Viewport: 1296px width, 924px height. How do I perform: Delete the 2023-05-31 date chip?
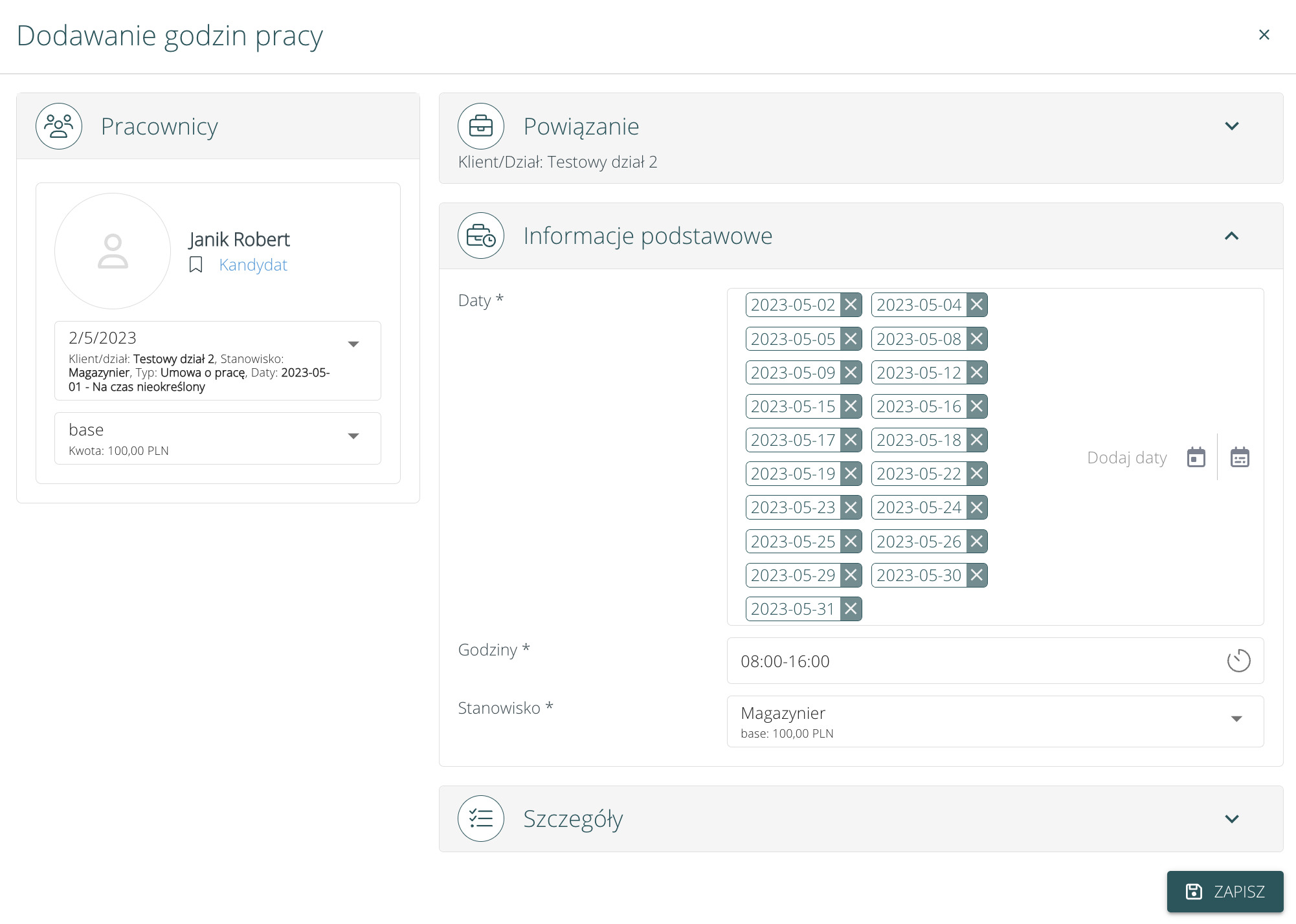click(851, 609)
